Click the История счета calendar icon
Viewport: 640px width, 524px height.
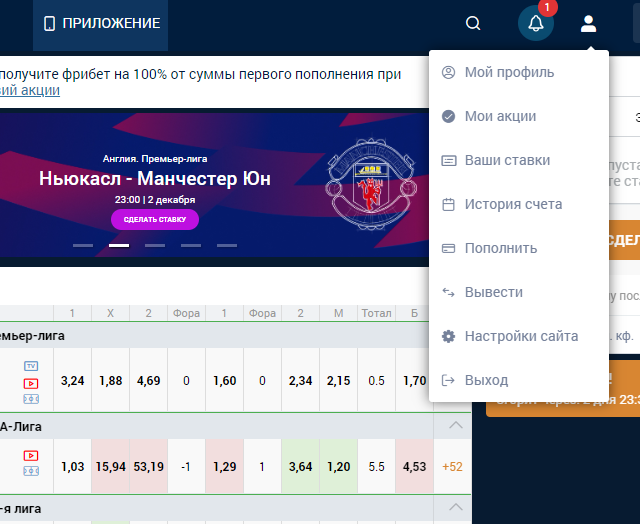tap(448, 204)
